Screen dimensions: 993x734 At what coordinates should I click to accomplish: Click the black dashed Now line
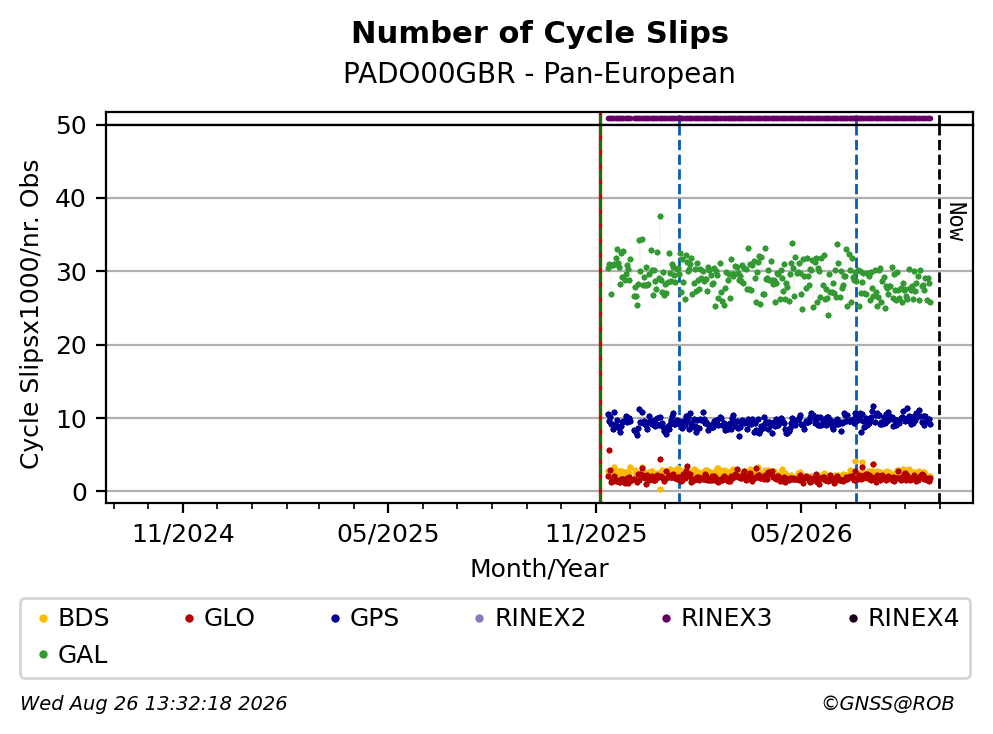(939, 307)
